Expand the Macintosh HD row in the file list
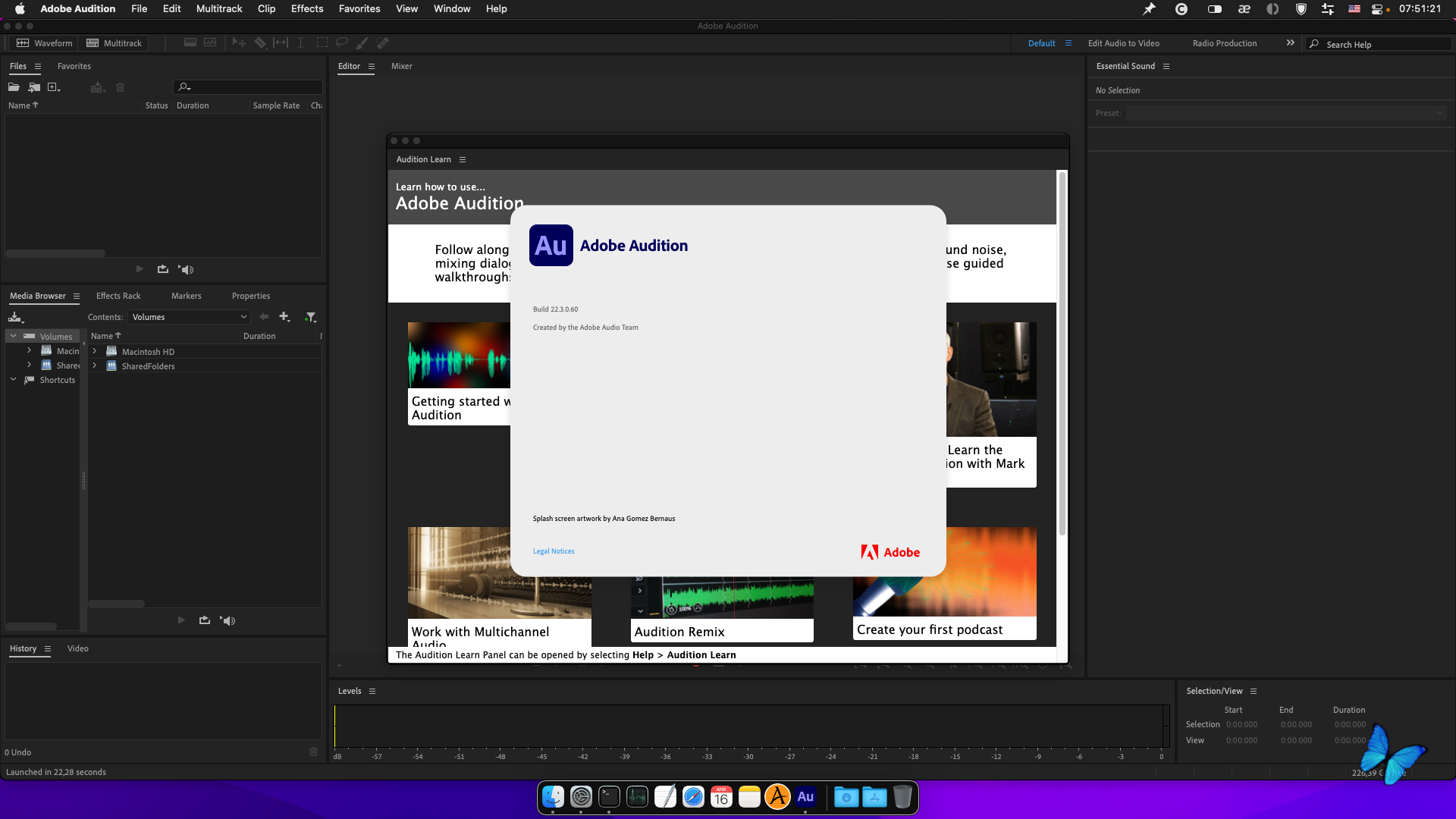The image size is (1456, 819). coord(95,351)
